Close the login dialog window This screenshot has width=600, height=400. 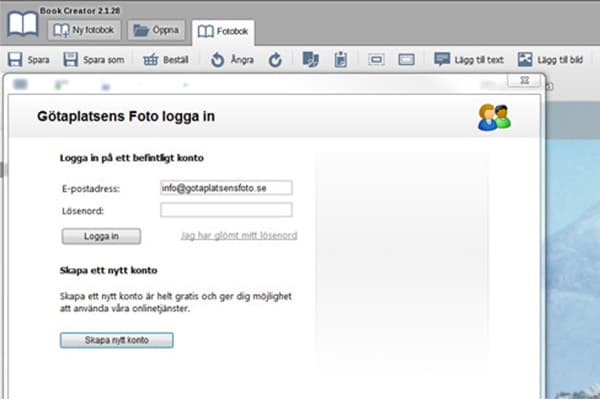coord(524,80)
